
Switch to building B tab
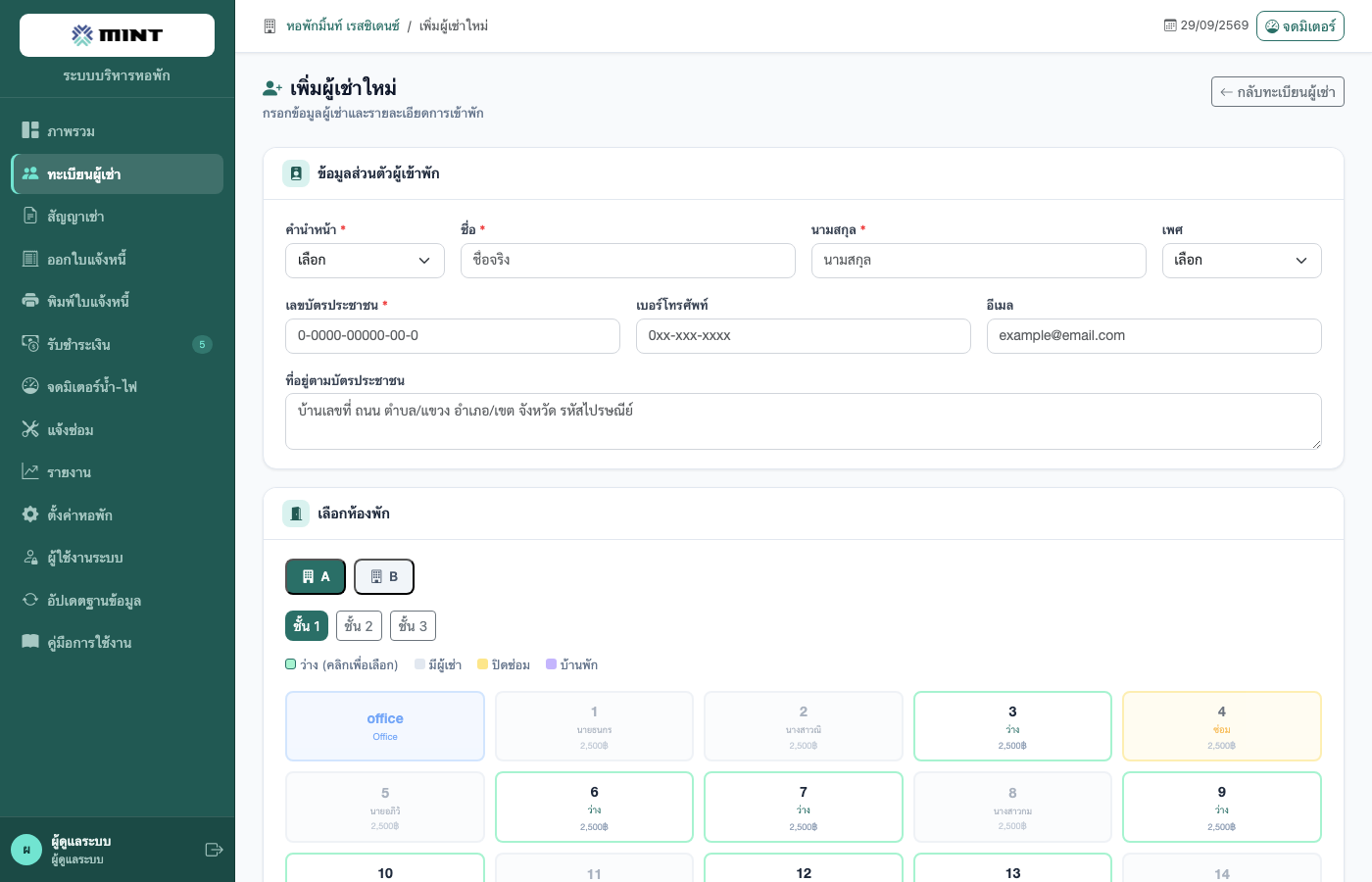[x=384, y=576]
